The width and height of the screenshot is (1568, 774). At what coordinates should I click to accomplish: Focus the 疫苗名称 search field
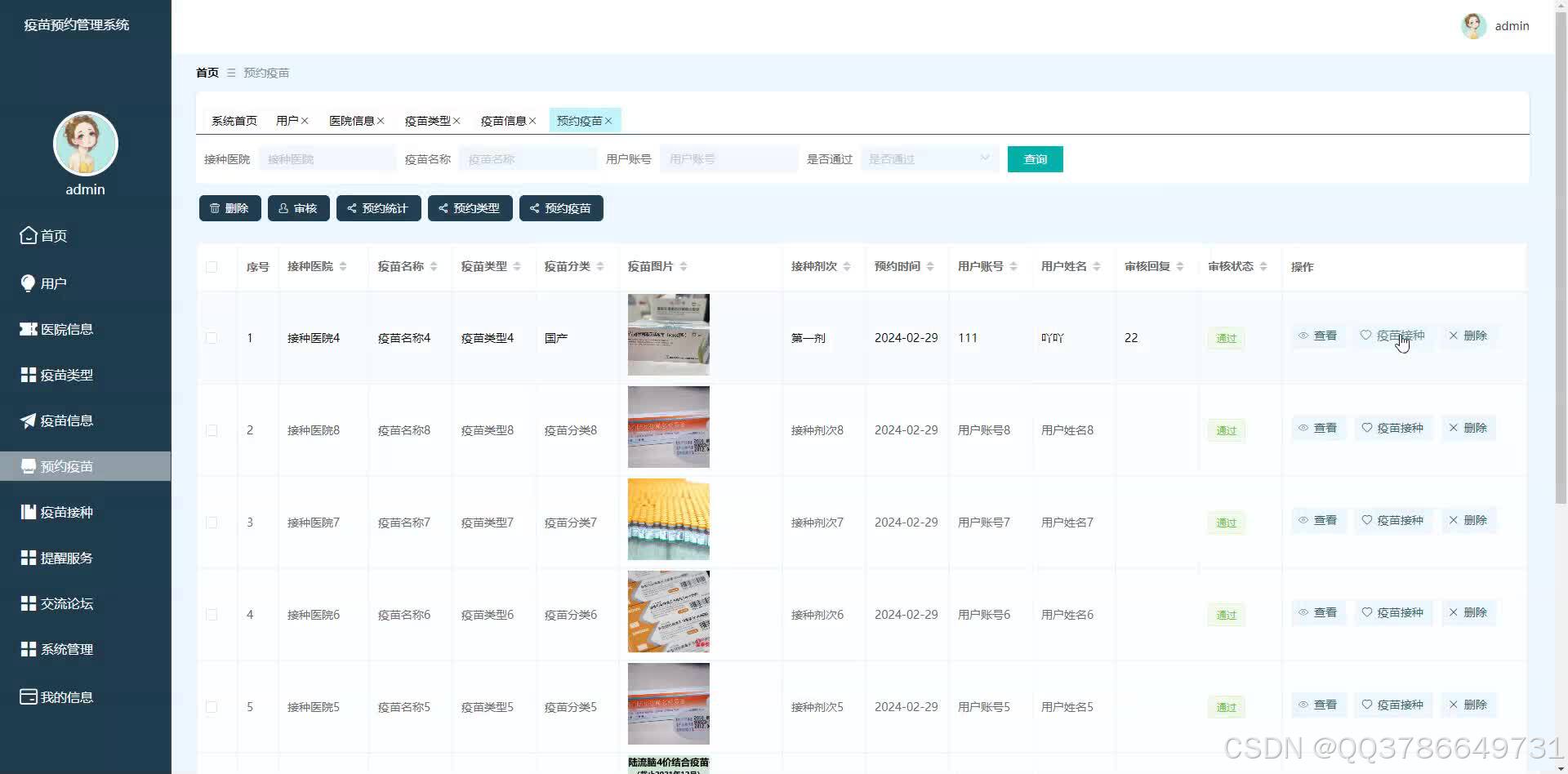[x=528, y=159]
